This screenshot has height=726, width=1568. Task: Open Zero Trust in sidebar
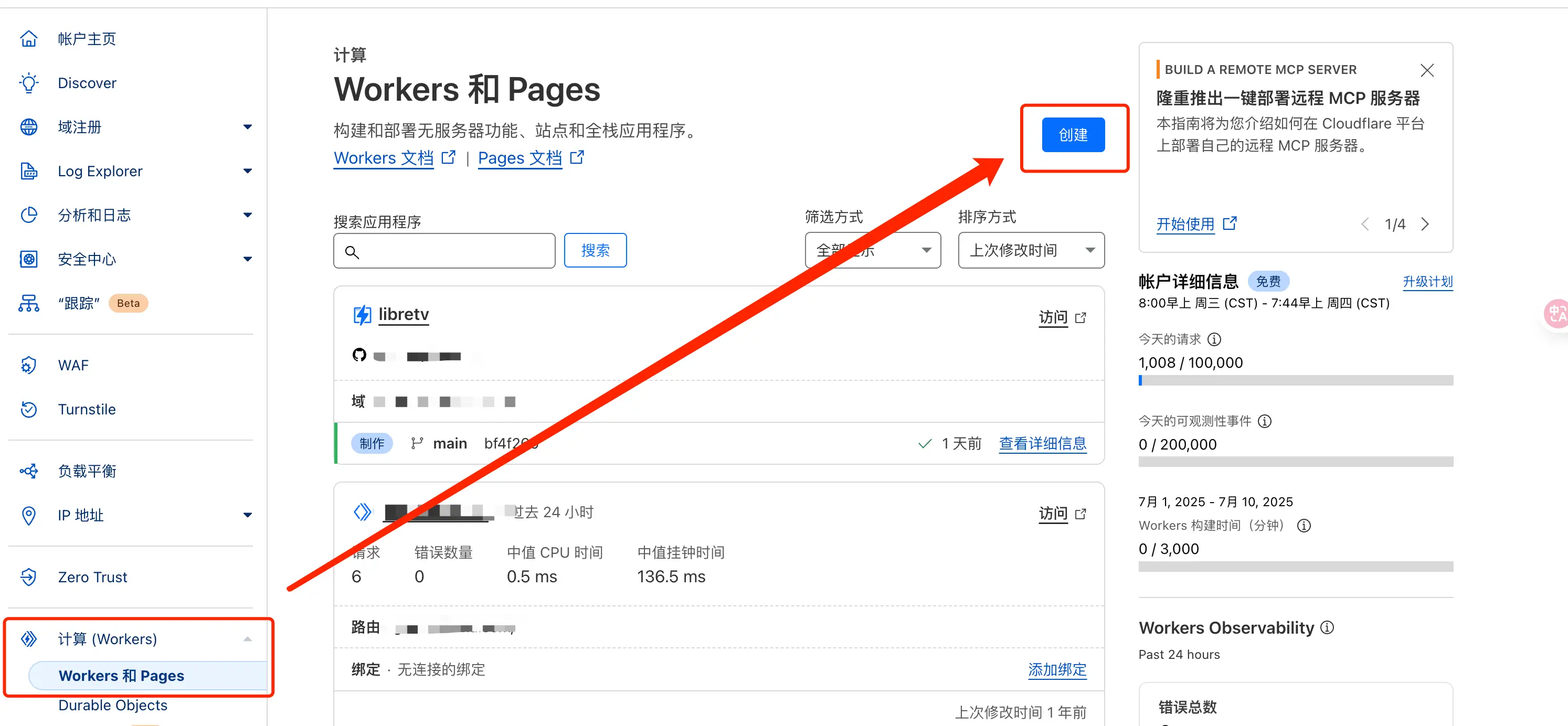92,577
